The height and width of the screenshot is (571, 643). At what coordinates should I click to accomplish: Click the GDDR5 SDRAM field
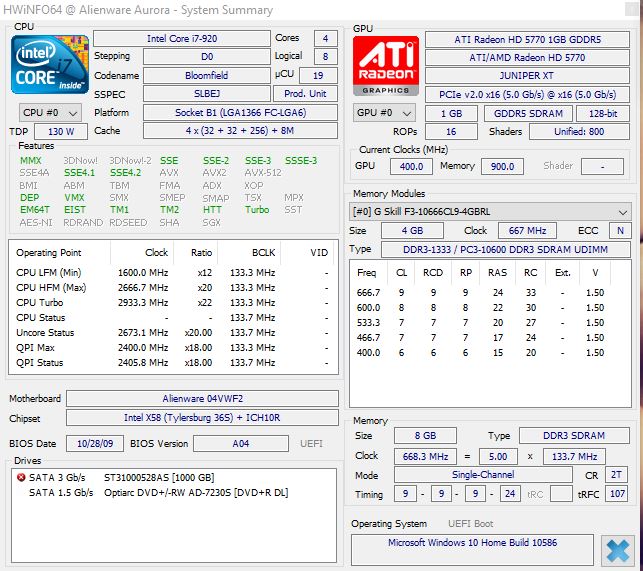[528, 114]
